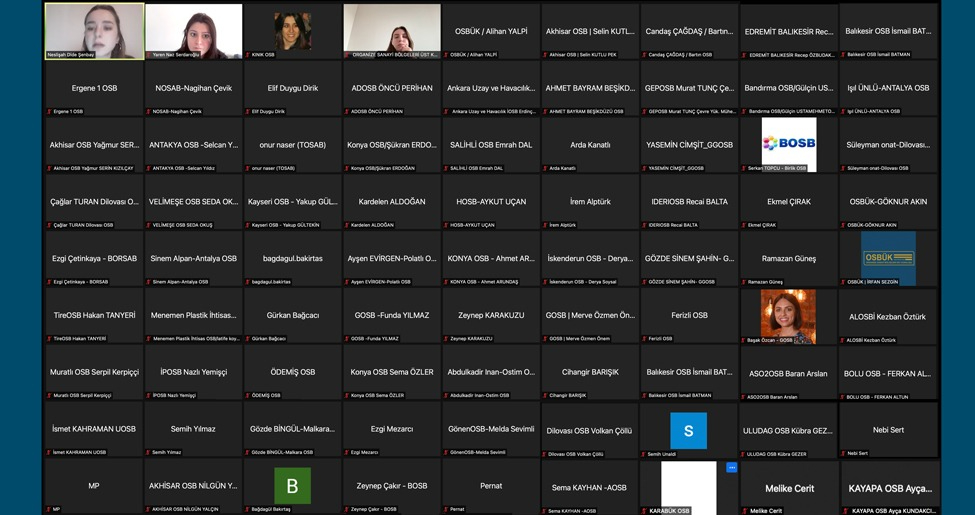Select the SALİHLİ OSB Emrah DAL tile
This screenshot has height=515, width=975.
click(491, 145)
